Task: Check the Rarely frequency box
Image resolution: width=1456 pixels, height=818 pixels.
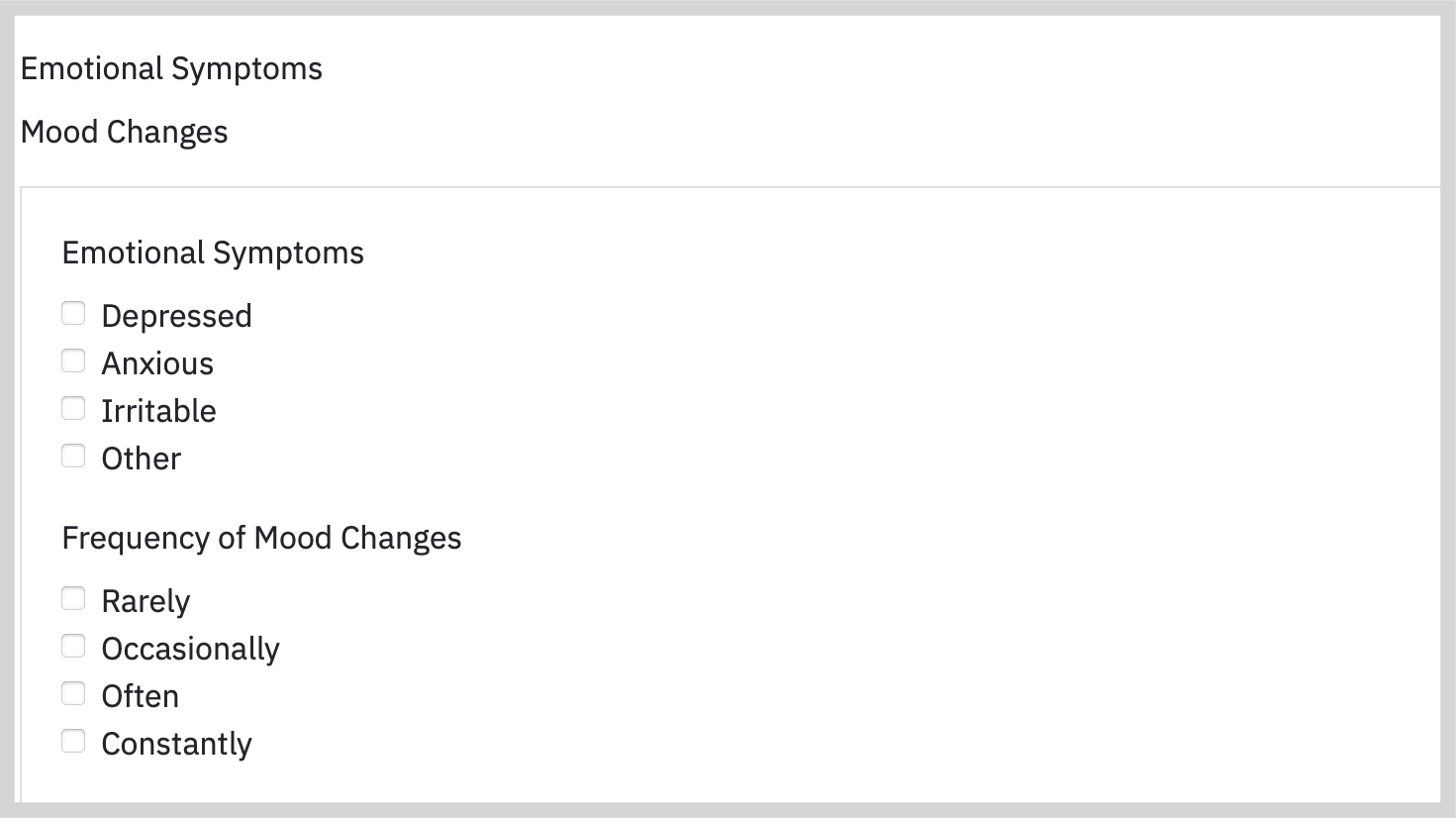Action: pyautogui.click(x=73, y=599)
